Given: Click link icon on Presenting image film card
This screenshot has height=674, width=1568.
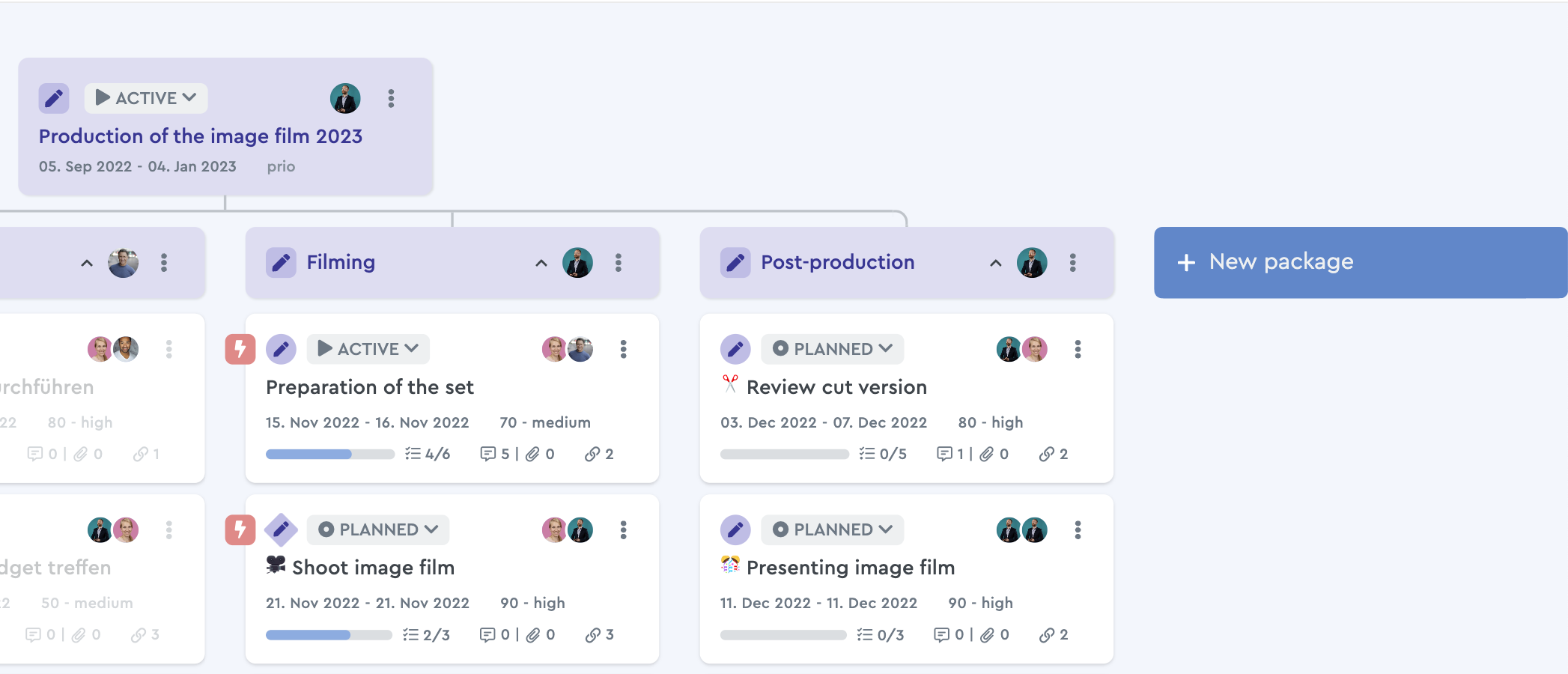Looking at the screenshot, I should point(1047,635).
